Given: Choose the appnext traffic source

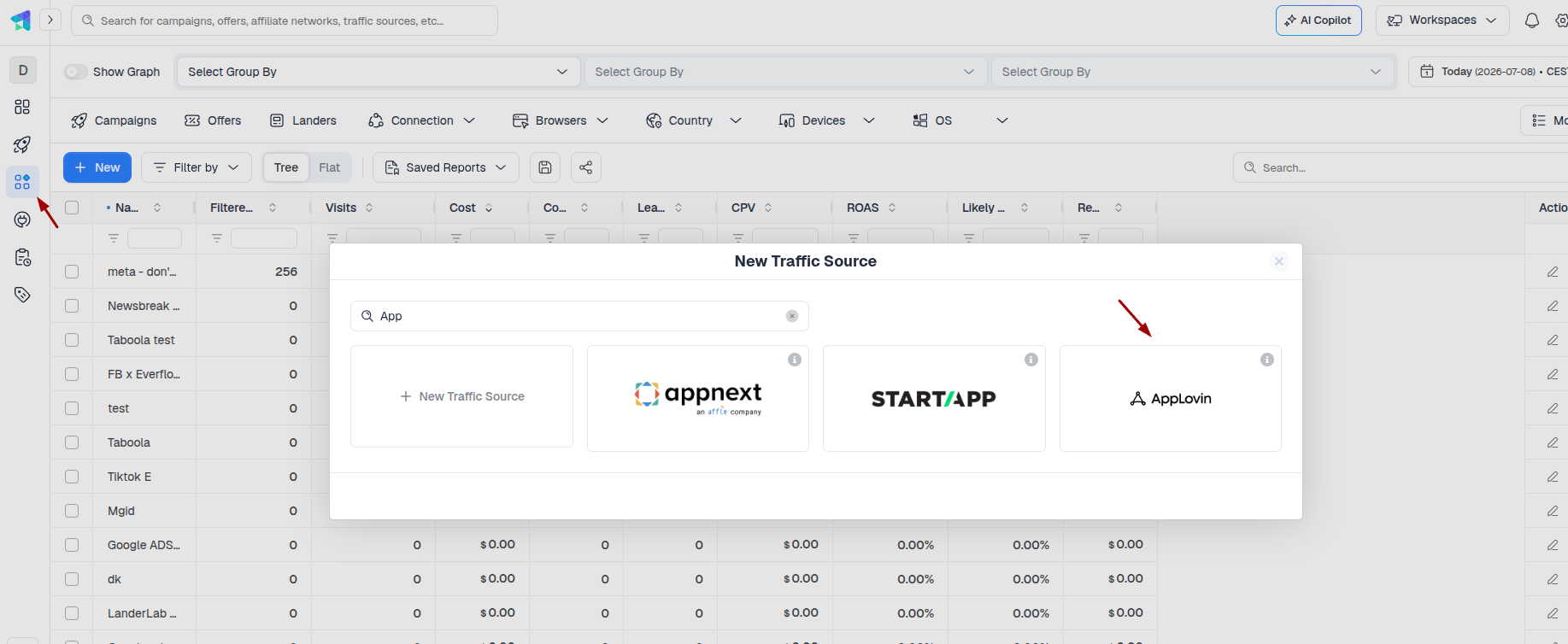Looking at the screenshot, I should 698,398.
